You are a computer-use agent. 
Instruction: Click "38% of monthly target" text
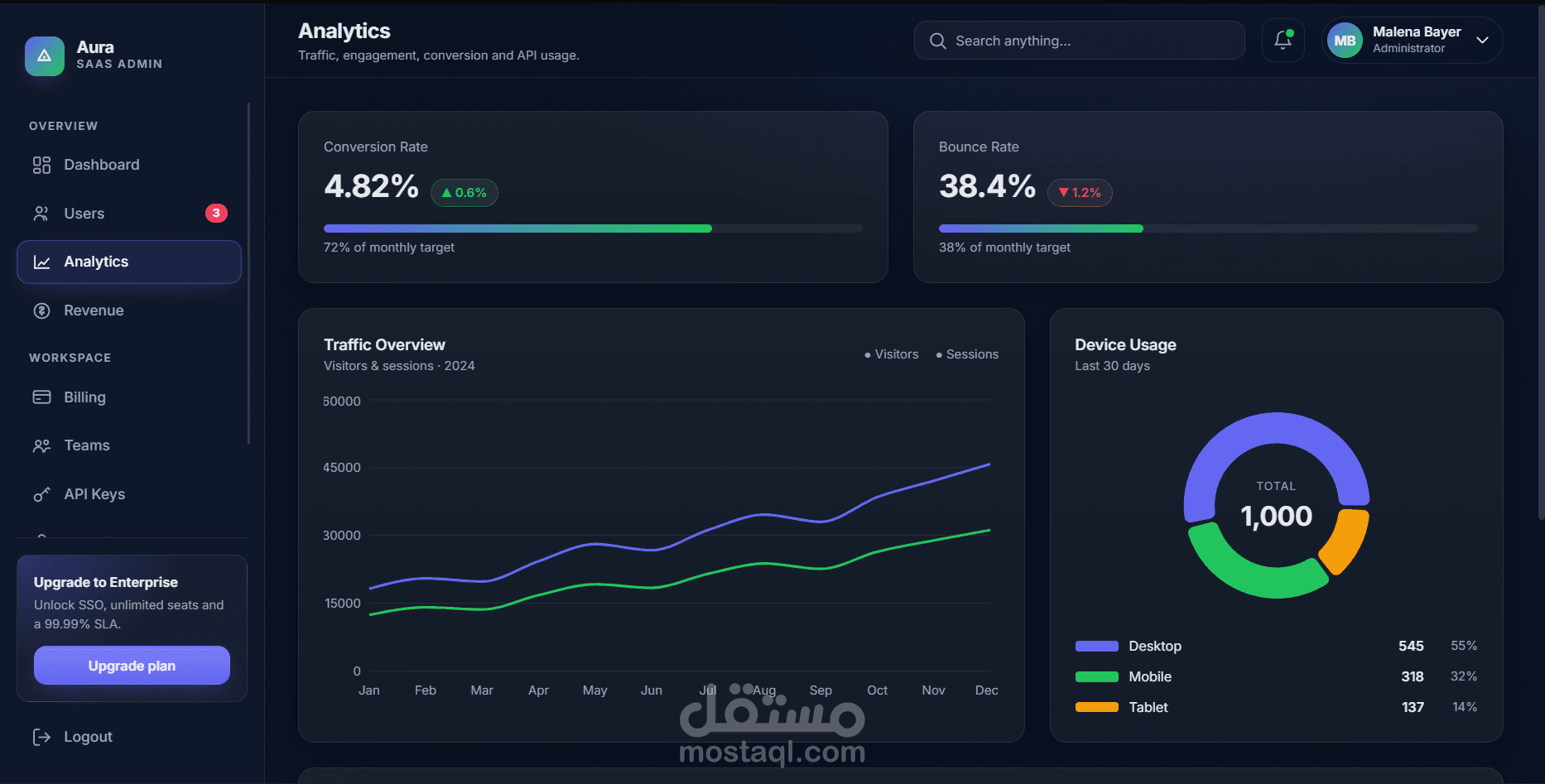point(1004,248)
